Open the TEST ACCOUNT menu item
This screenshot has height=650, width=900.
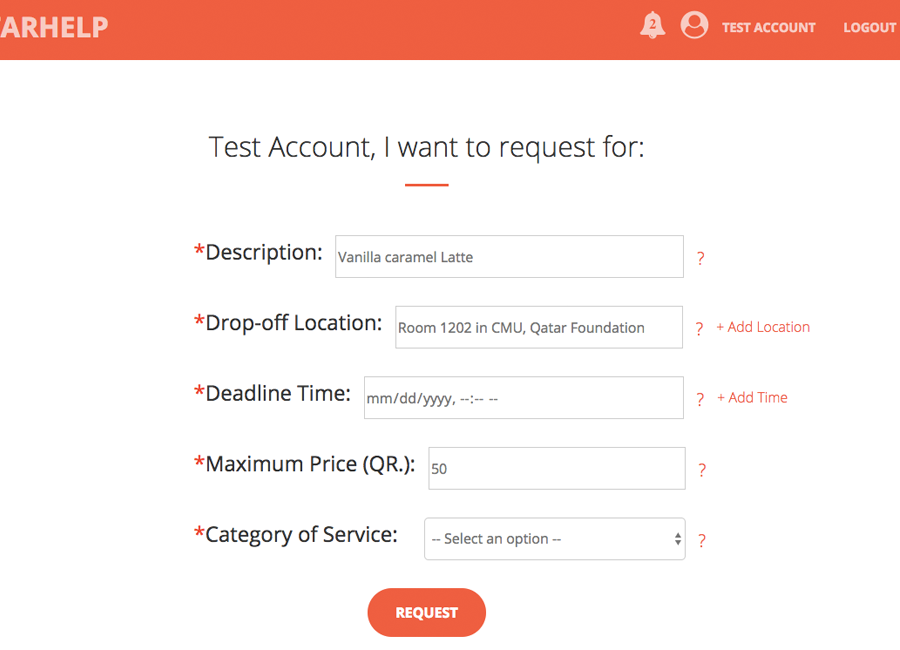point(769,28)
